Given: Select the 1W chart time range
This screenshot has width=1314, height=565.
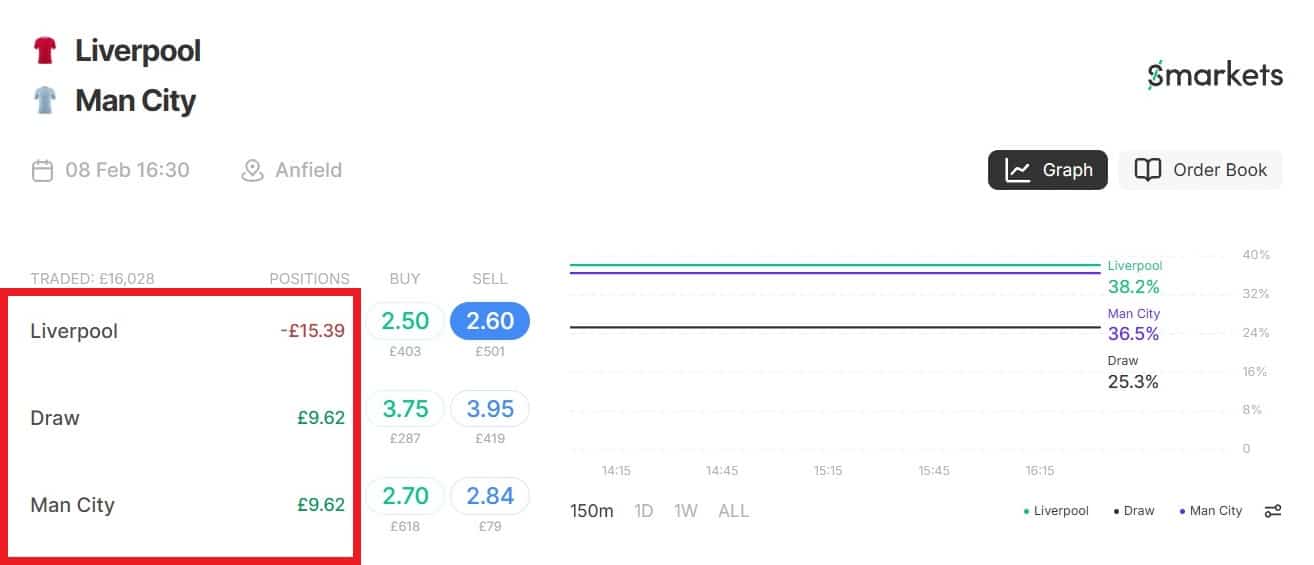Looking at the screenshot, I should click(686, 511).
